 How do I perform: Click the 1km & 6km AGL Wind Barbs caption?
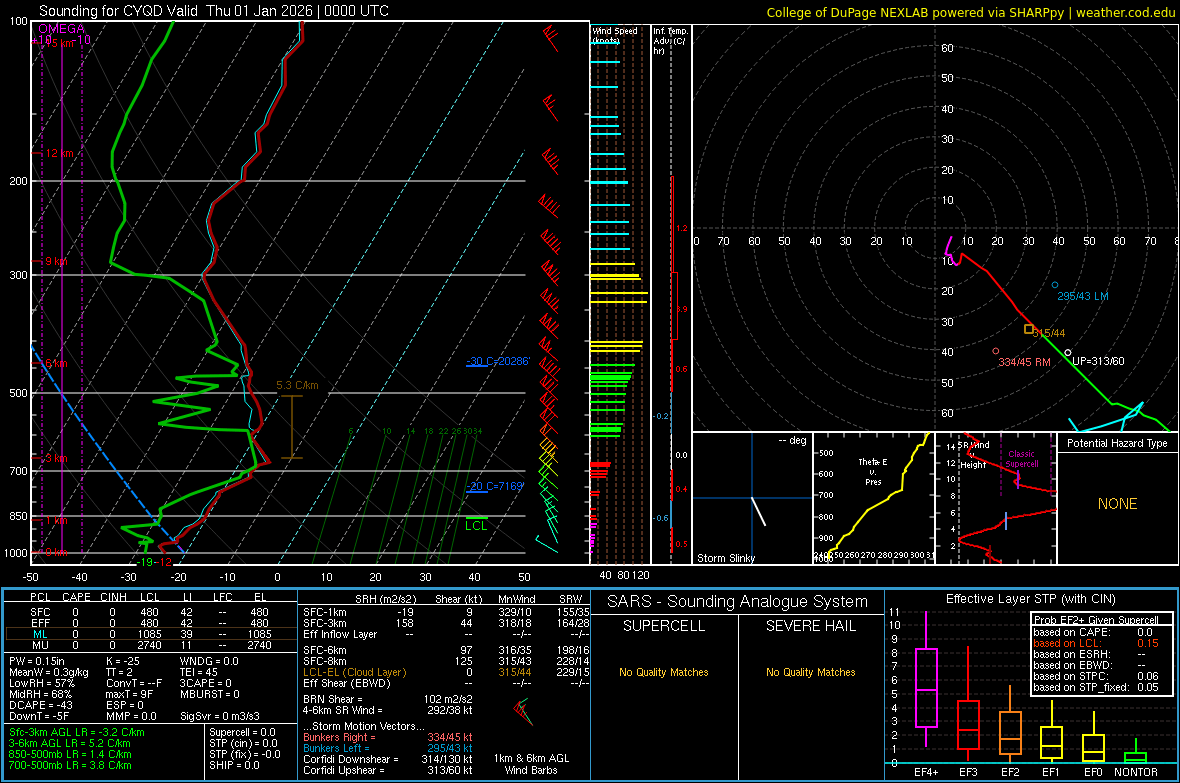531,764
